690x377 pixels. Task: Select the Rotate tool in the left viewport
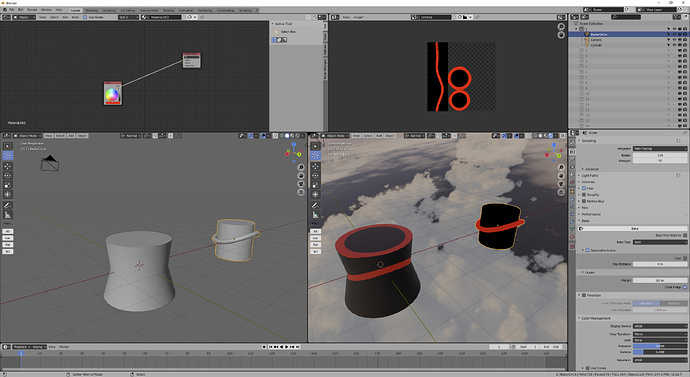7,176
